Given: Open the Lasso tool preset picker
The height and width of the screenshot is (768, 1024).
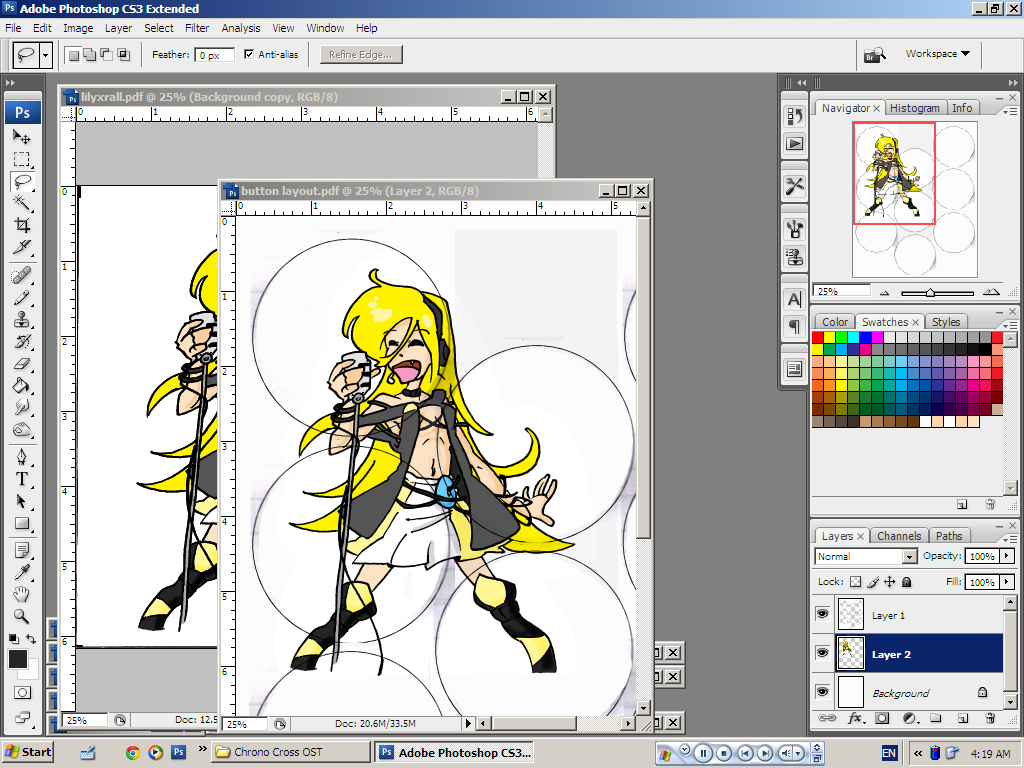Looking at the screenshot, I should [x=45, y=55].
